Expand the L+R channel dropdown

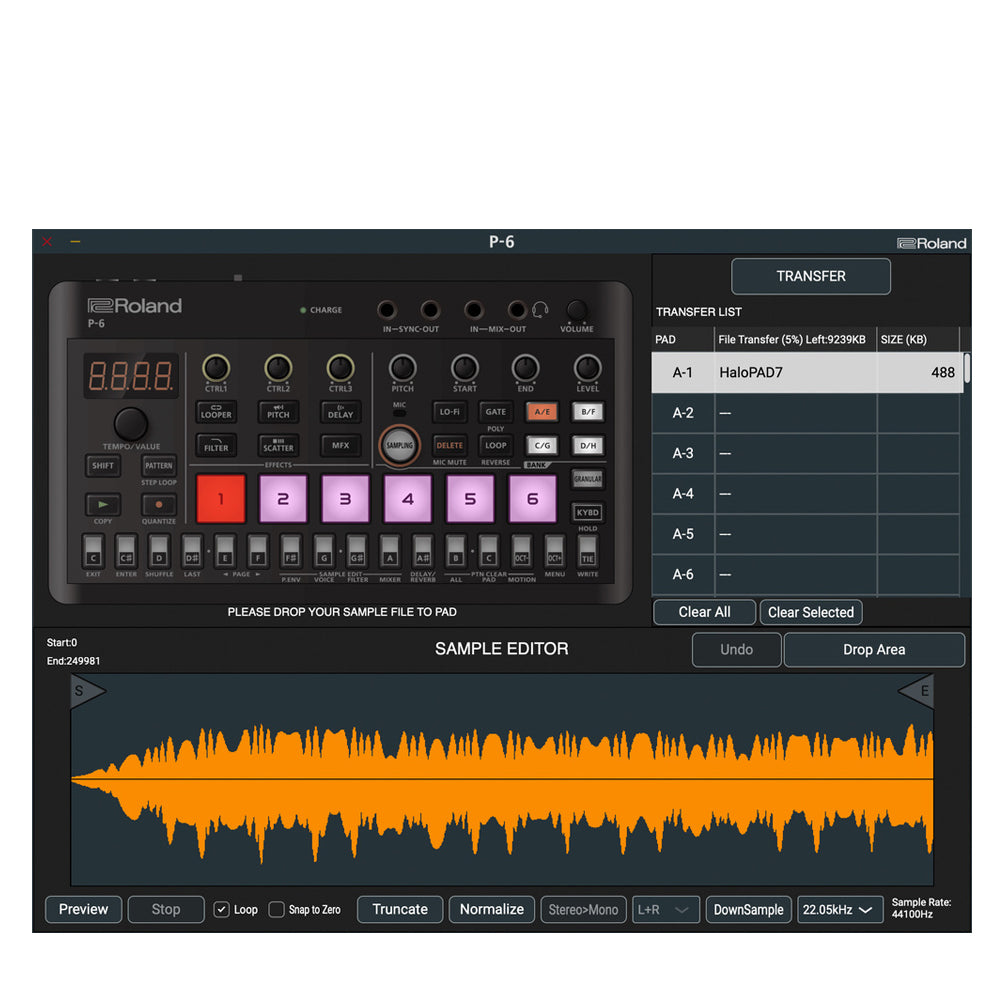pyautogui.click(x=665, y=909)
